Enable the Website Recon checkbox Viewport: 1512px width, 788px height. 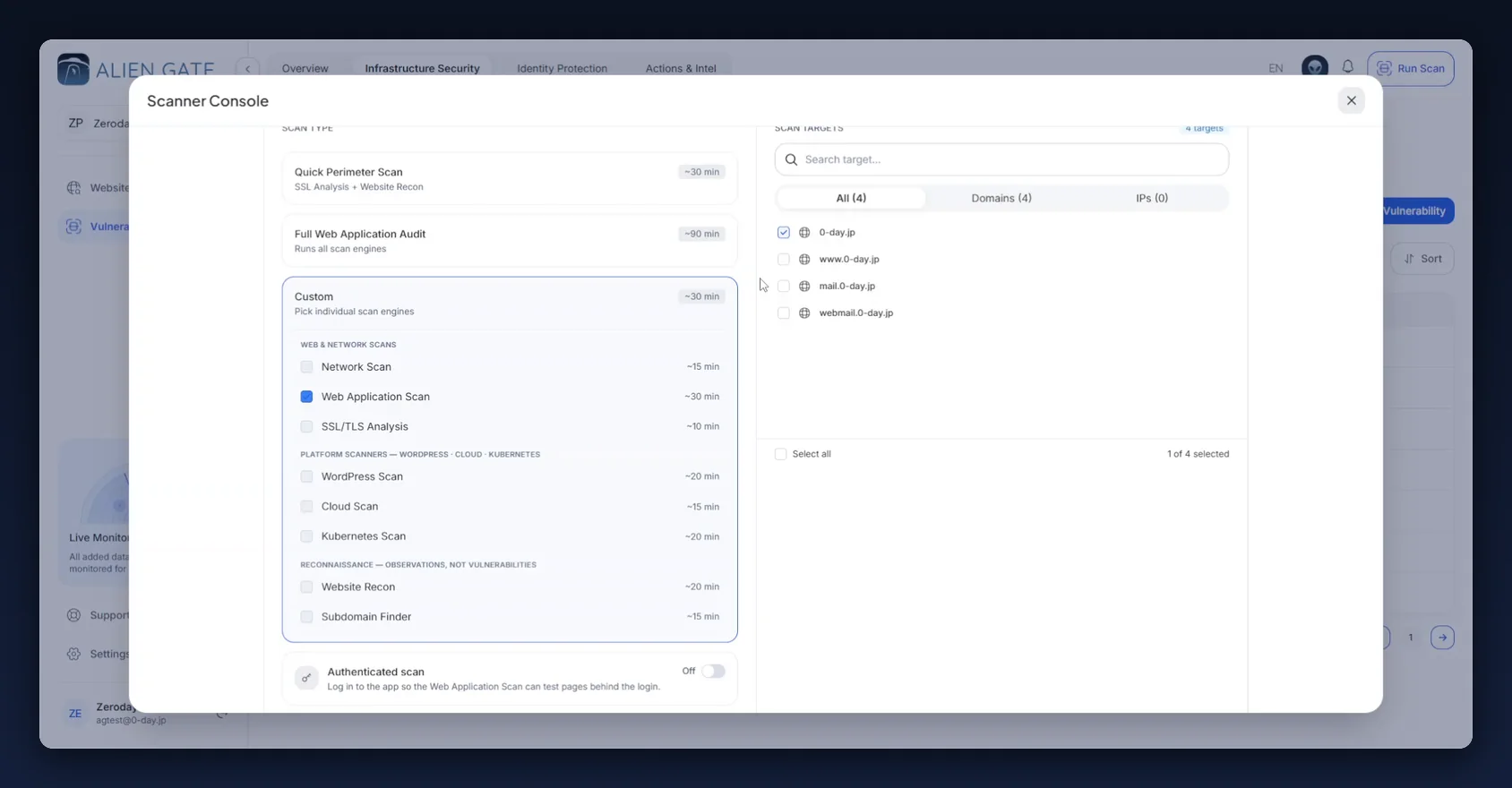(x=306, y=587)
